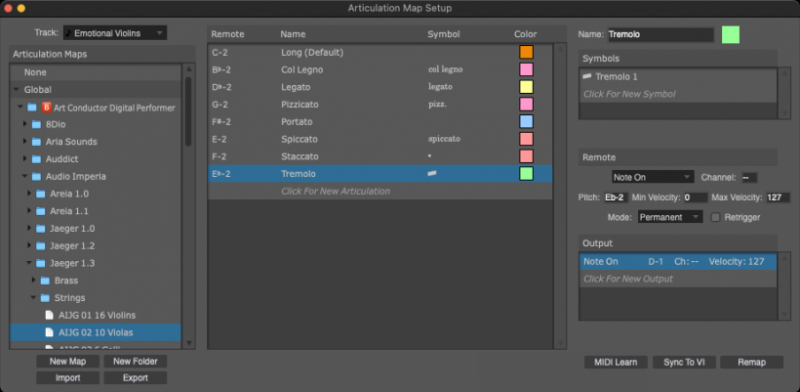
Task: Select the Brass folder icon
Action: click(x=45, y=281)
